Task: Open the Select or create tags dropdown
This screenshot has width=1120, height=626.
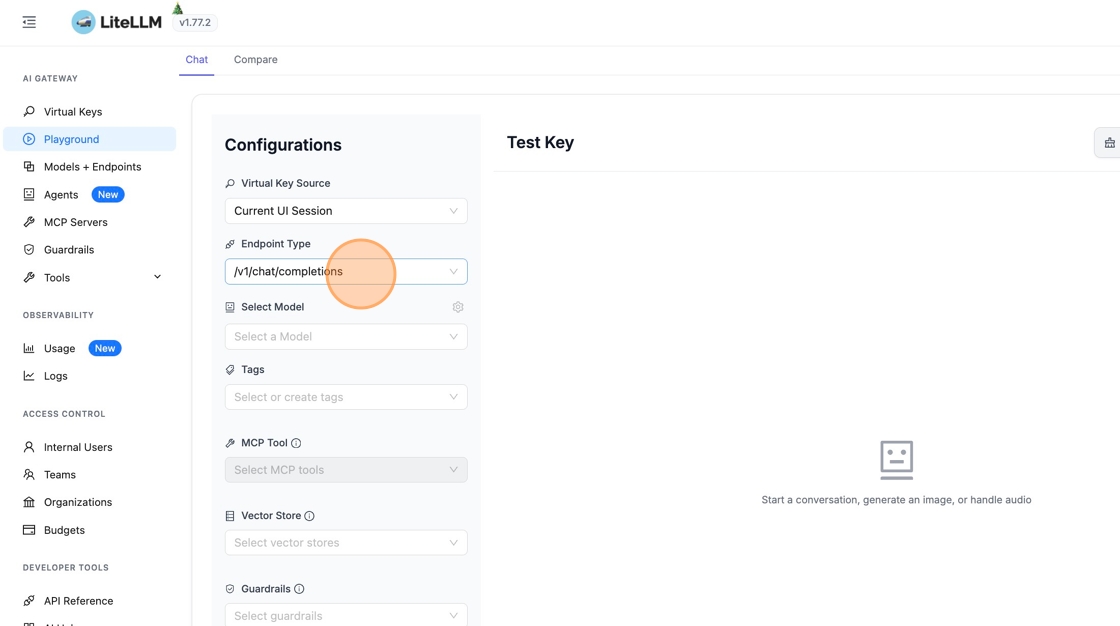Action: (x=346, y=397)
